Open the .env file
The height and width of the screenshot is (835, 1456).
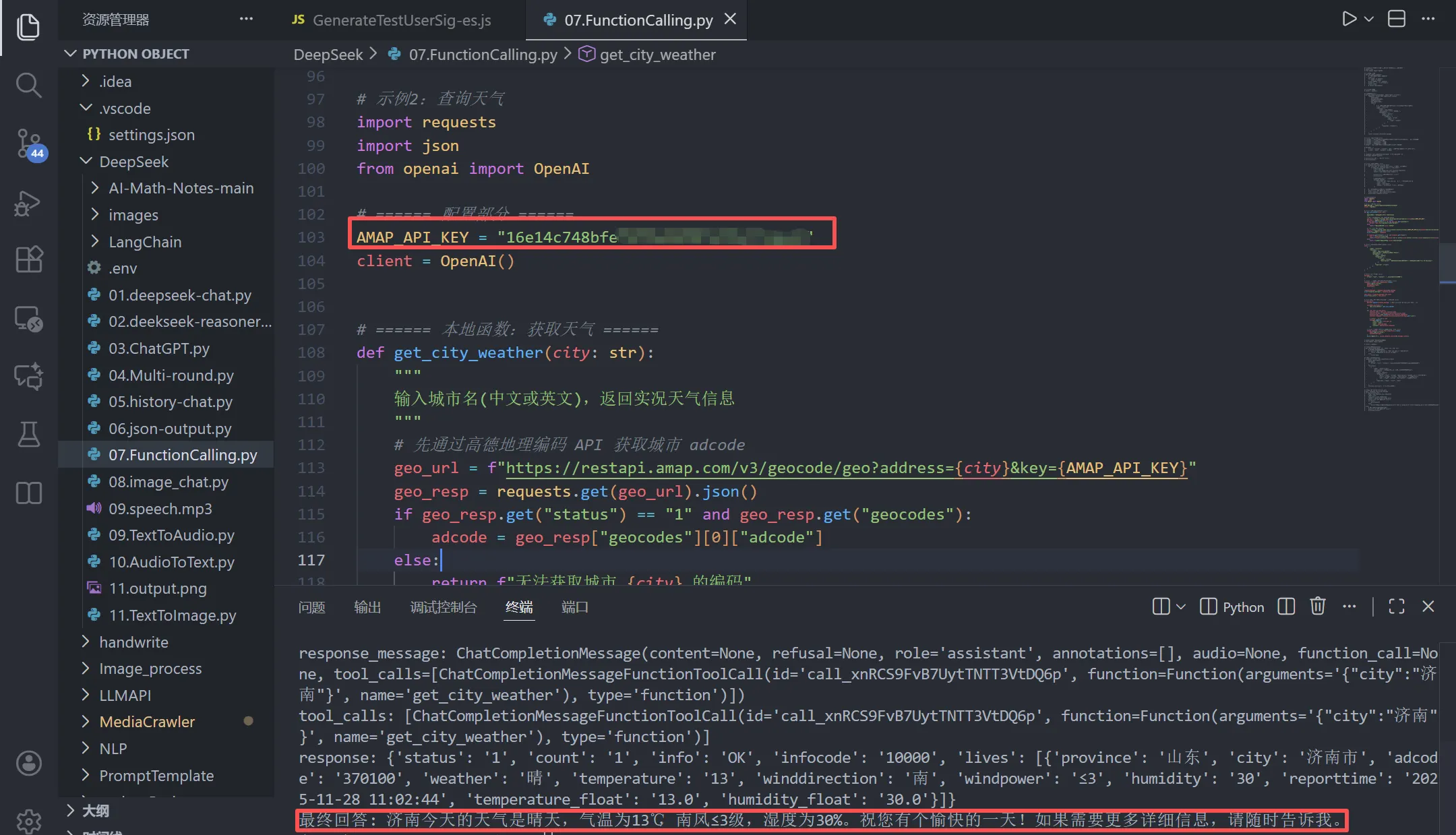[123, 268]
